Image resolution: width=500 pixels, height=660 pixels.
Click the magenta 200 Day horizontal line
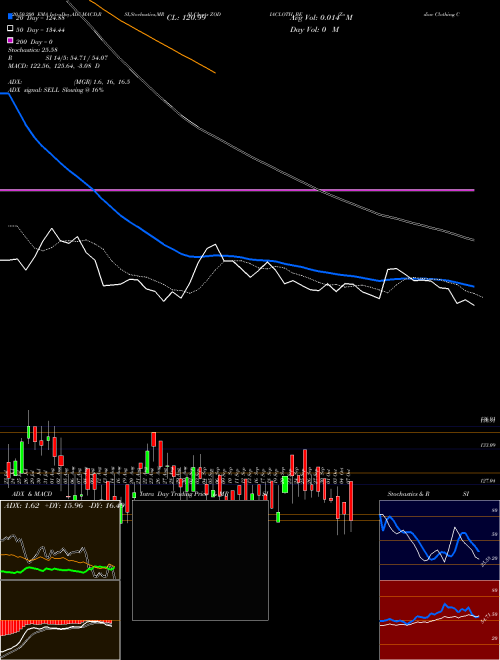click(x=237, y=190)
